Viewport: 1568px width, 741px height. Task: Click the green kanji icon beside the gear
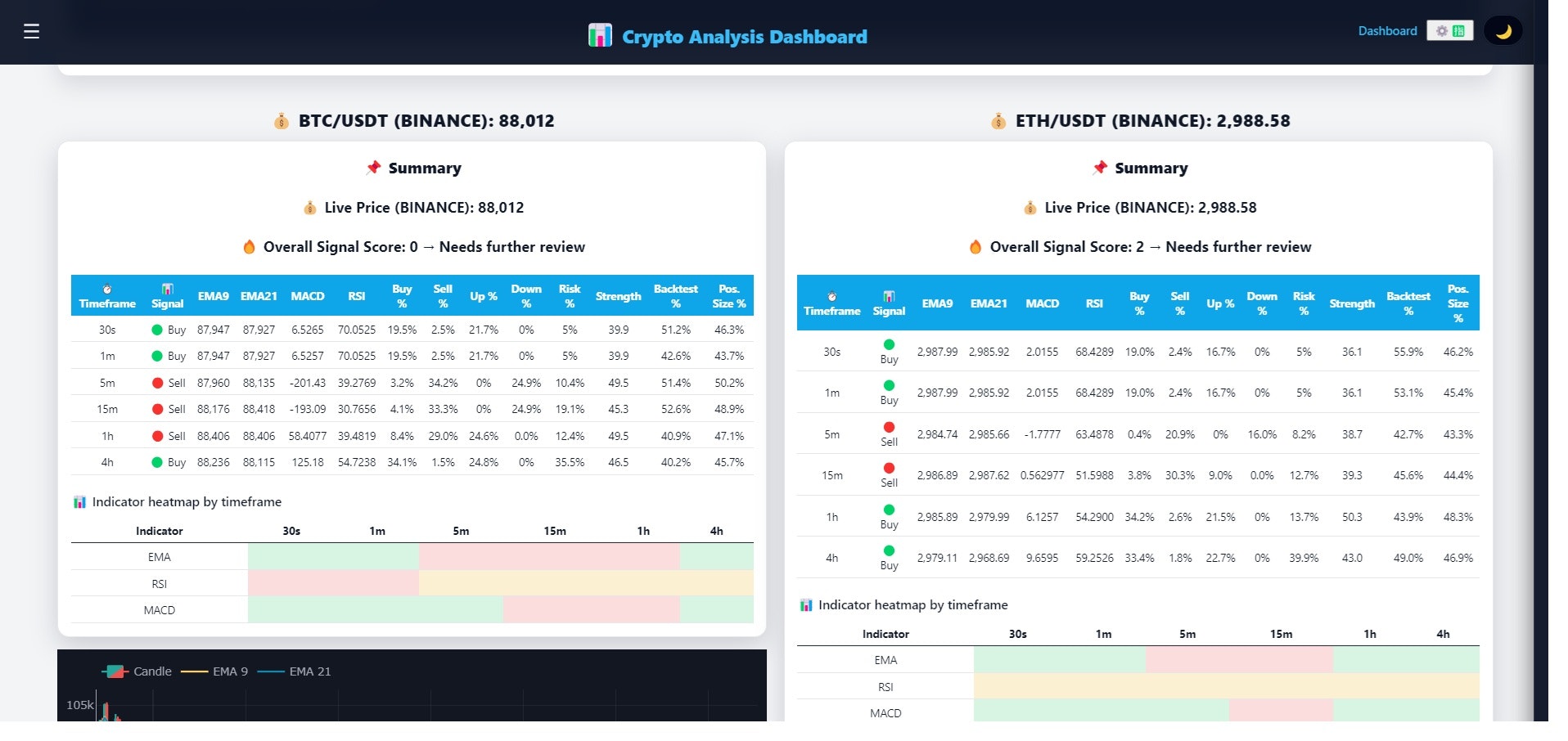tap(1460, 29)
